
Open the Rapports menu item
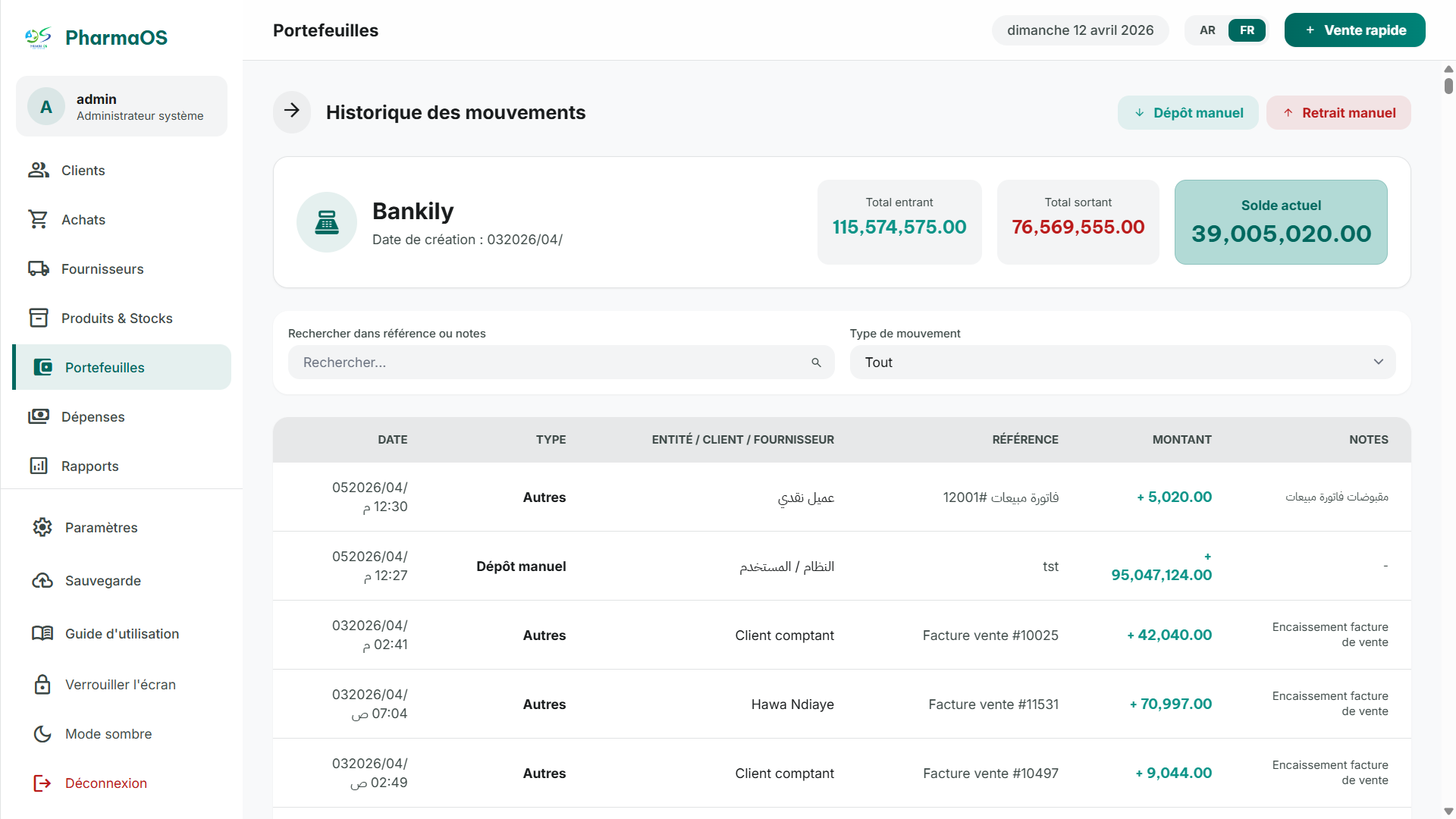tap(89, 466)
